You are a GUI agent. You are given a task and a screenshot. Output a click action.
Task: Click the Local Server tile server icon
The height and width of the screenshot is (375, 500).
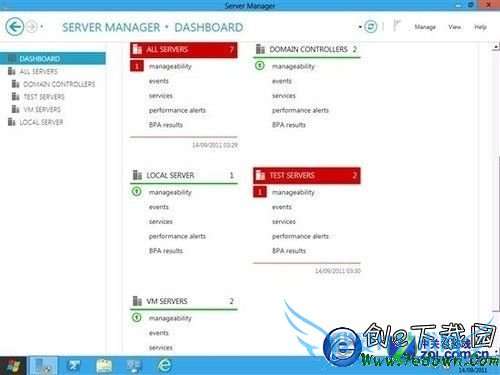[x=137, y=175]
